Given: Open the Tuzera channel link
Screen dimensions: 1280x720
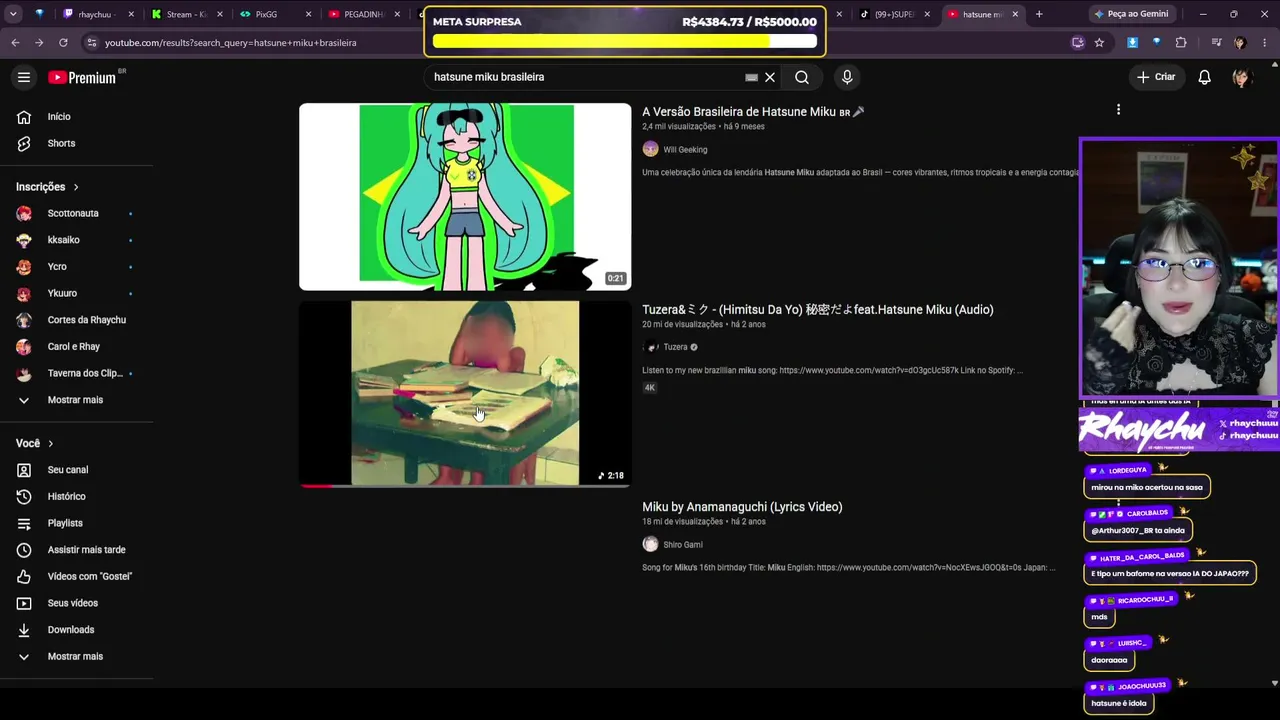Looking at the screenshot, I should tap(675, 347).
